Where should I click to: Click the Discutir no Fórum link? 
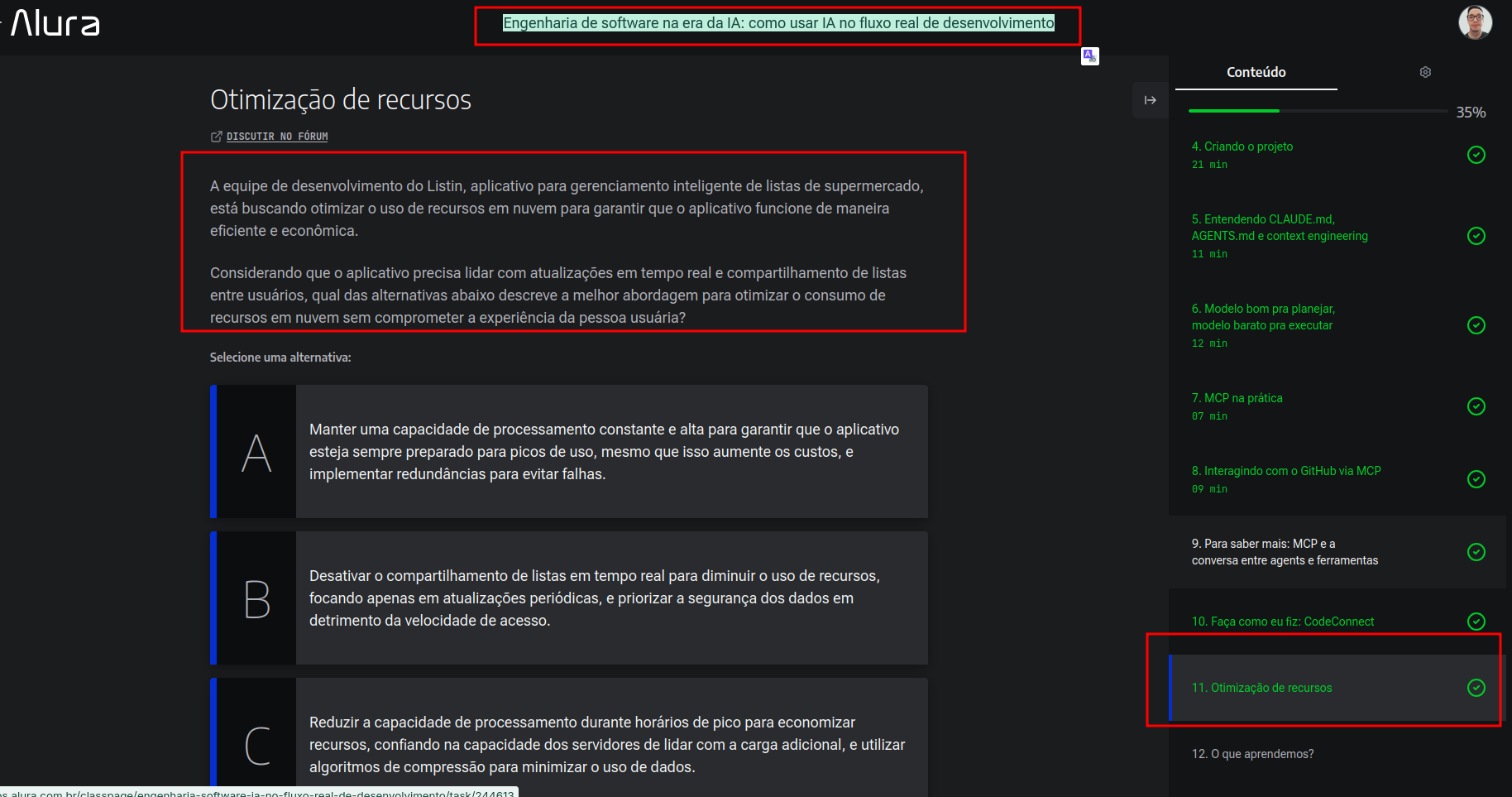click(277, 137)
